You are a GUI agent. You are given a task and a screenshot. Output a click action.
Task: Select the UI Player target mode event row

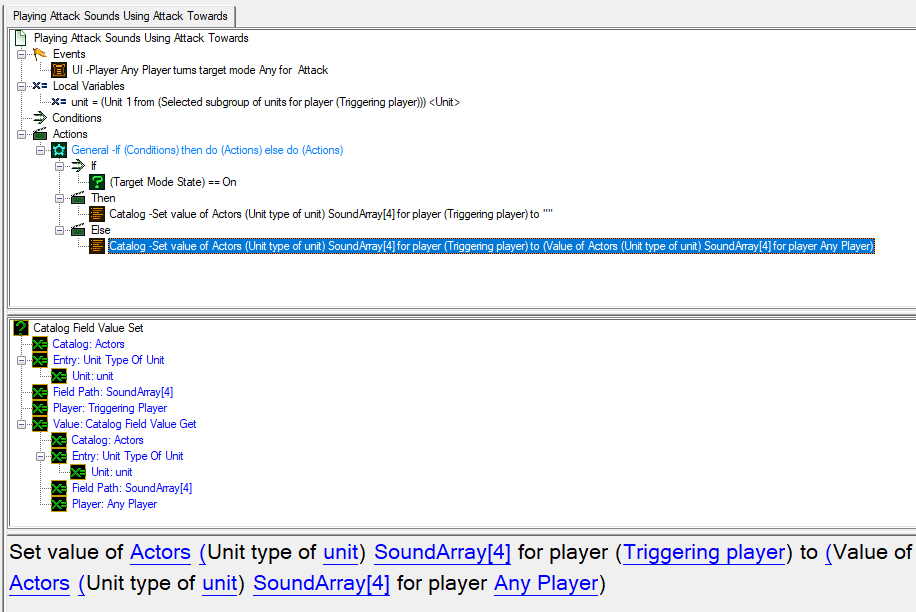pos(200,70)
